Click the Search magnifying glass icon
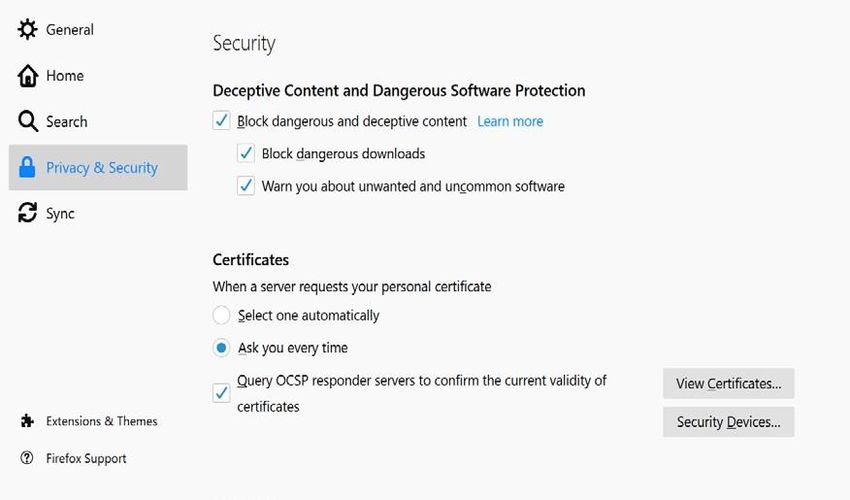 (x=28, y=121)
